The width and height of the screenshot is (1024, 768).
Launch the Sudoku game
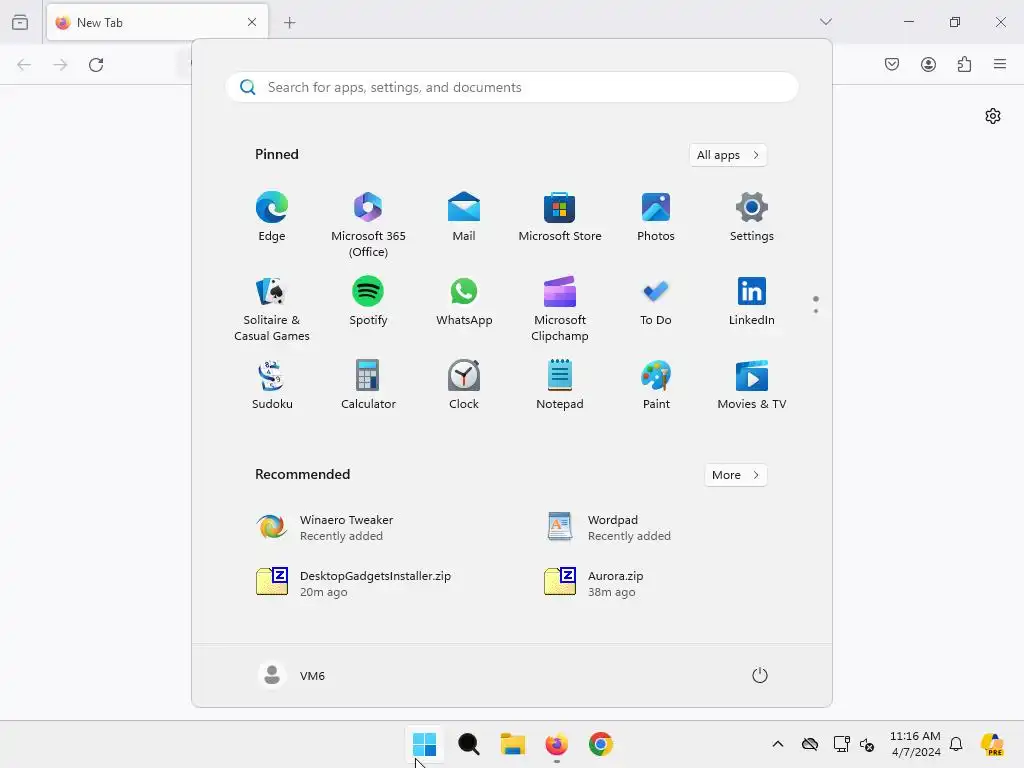click(x=272, y=385)
